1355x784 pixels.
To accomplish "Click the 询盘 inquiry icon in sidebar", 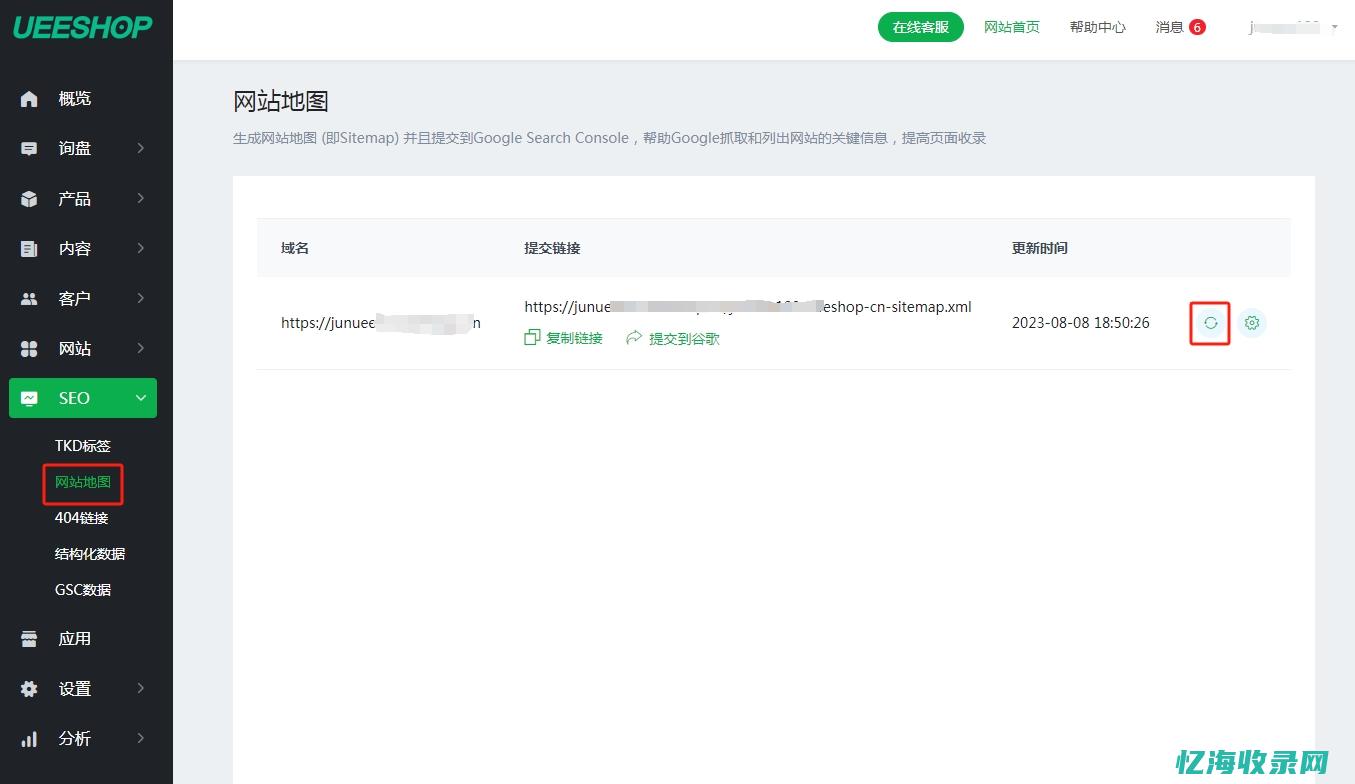I will (29, 148).
